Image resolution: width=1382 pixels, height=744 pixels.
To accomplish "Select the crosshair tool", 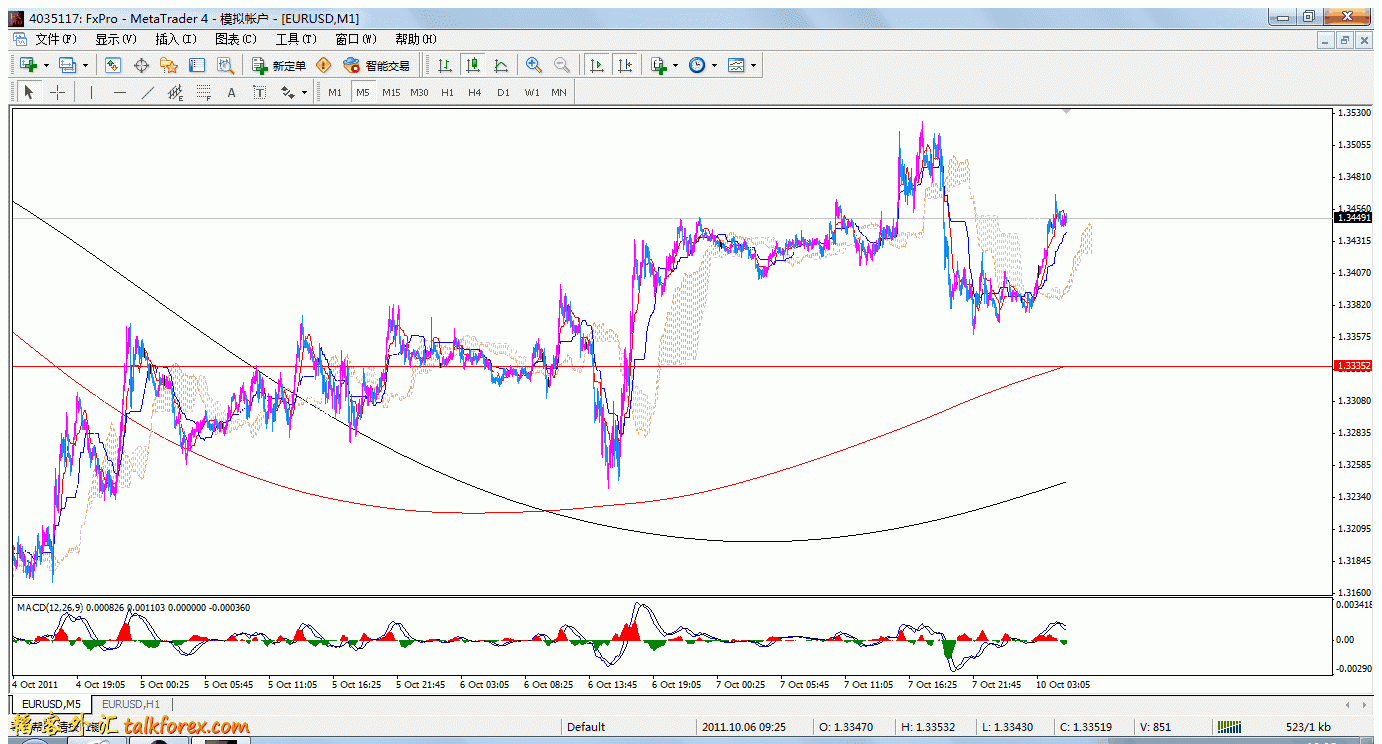I will coord(58,92).
